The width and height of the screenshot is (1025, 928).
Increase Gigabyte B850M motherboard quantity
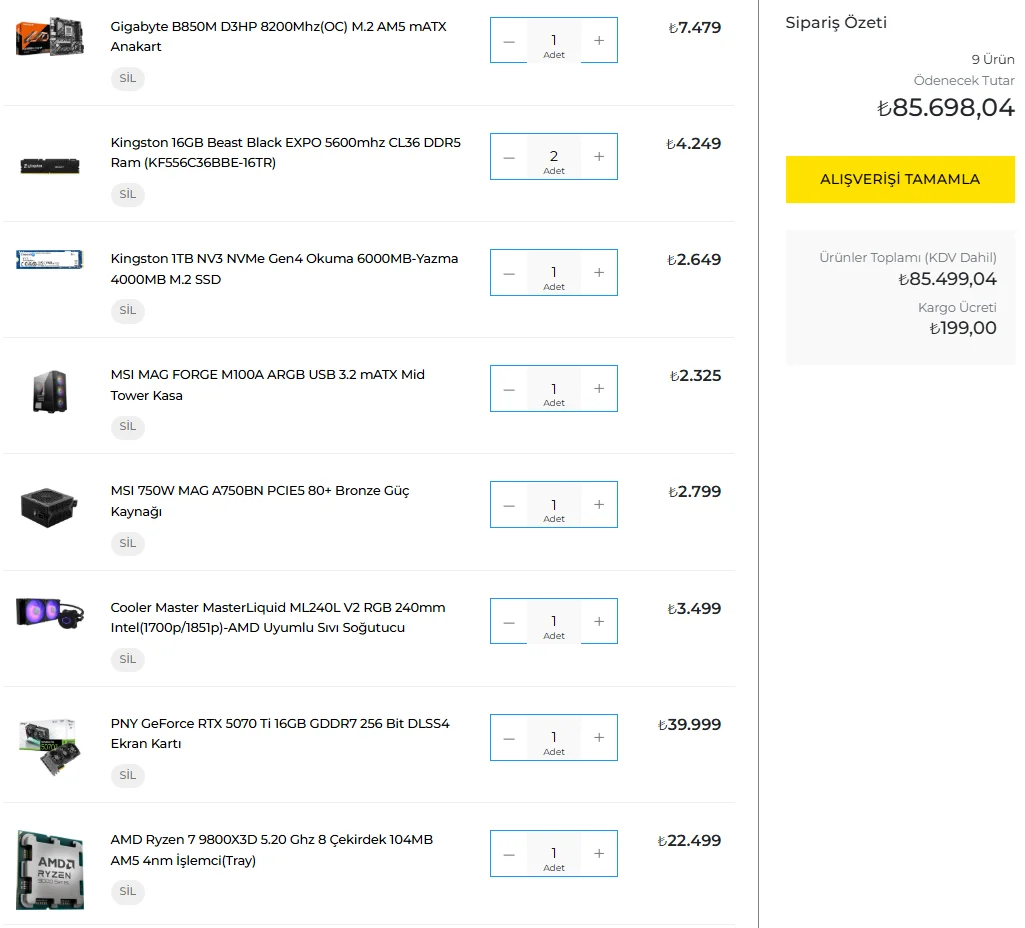click(x=599, y=41)
